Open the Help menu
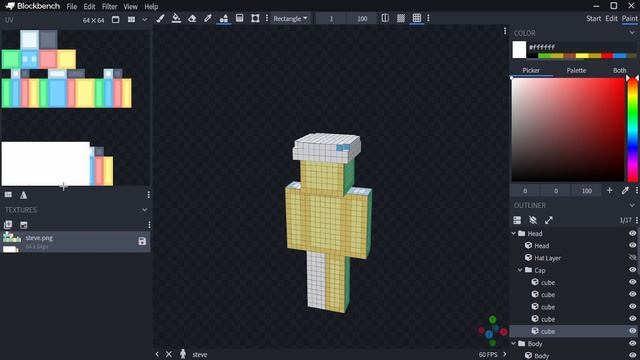640x360 pixels. [x=151, y=7]
